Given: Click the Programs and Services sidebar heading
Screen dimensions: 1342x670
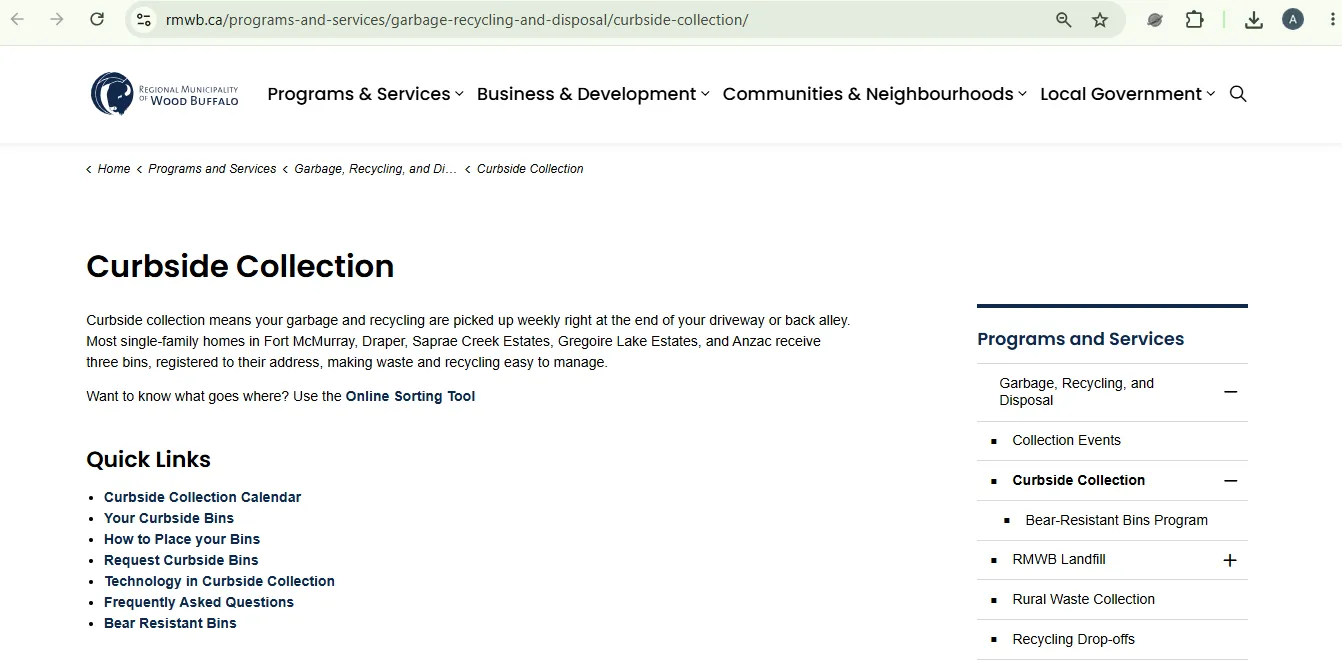Looking at the screenshot, I should pyautogui.click(x=1080, y=339).
